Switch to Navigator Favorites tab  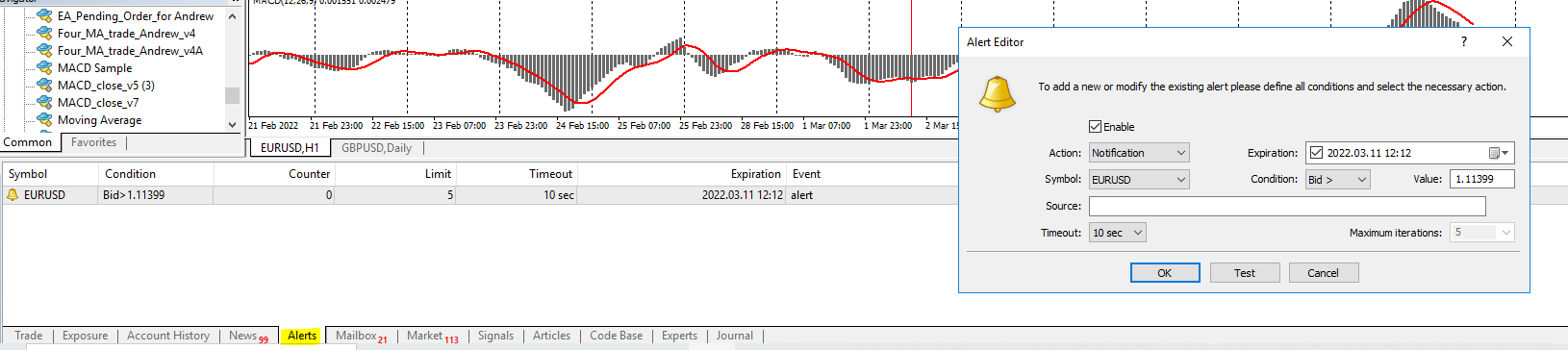coord(94,142)
